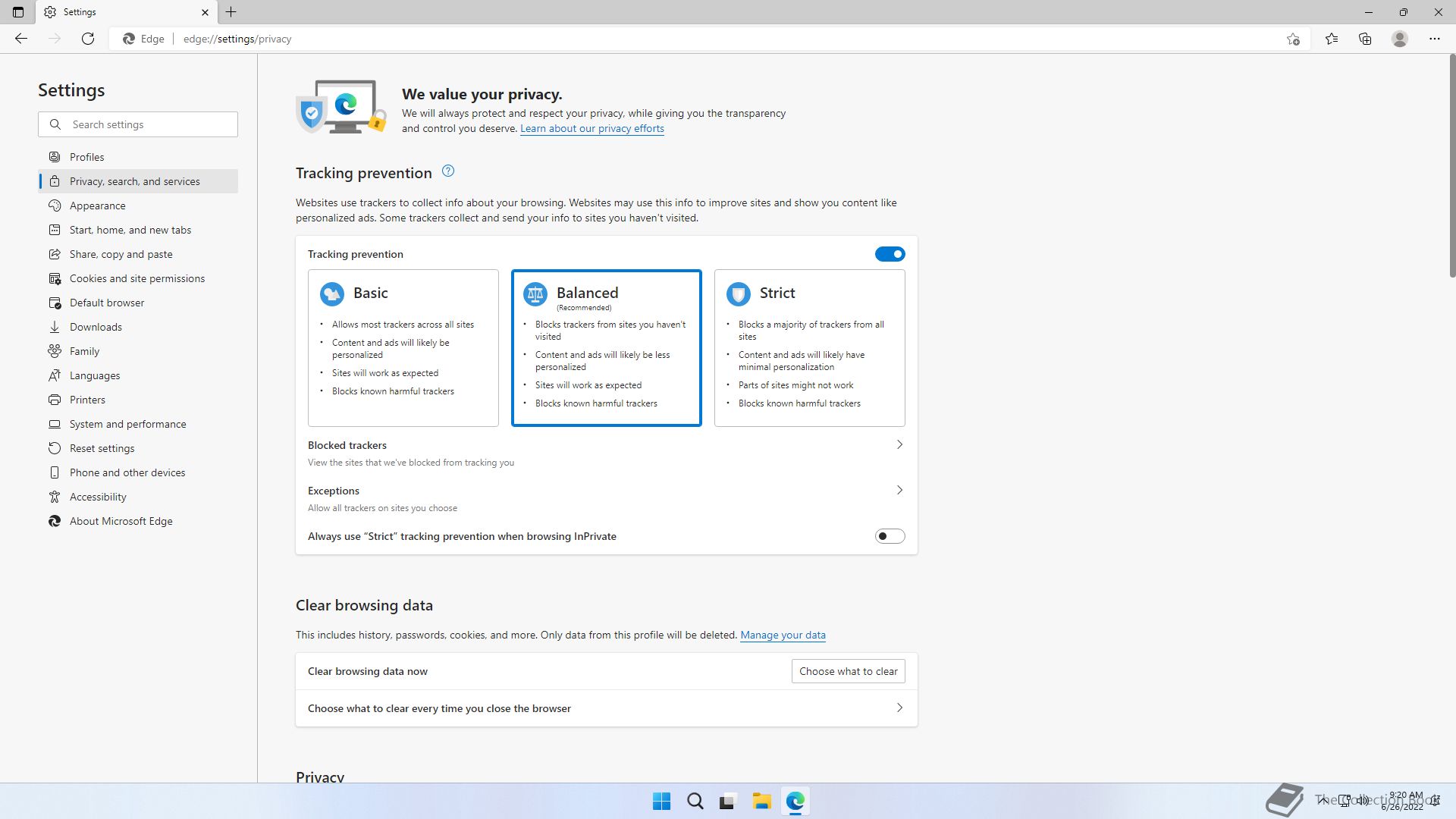Refresh the page with reload icon
Screen dimensions: 1456x819
88,39
